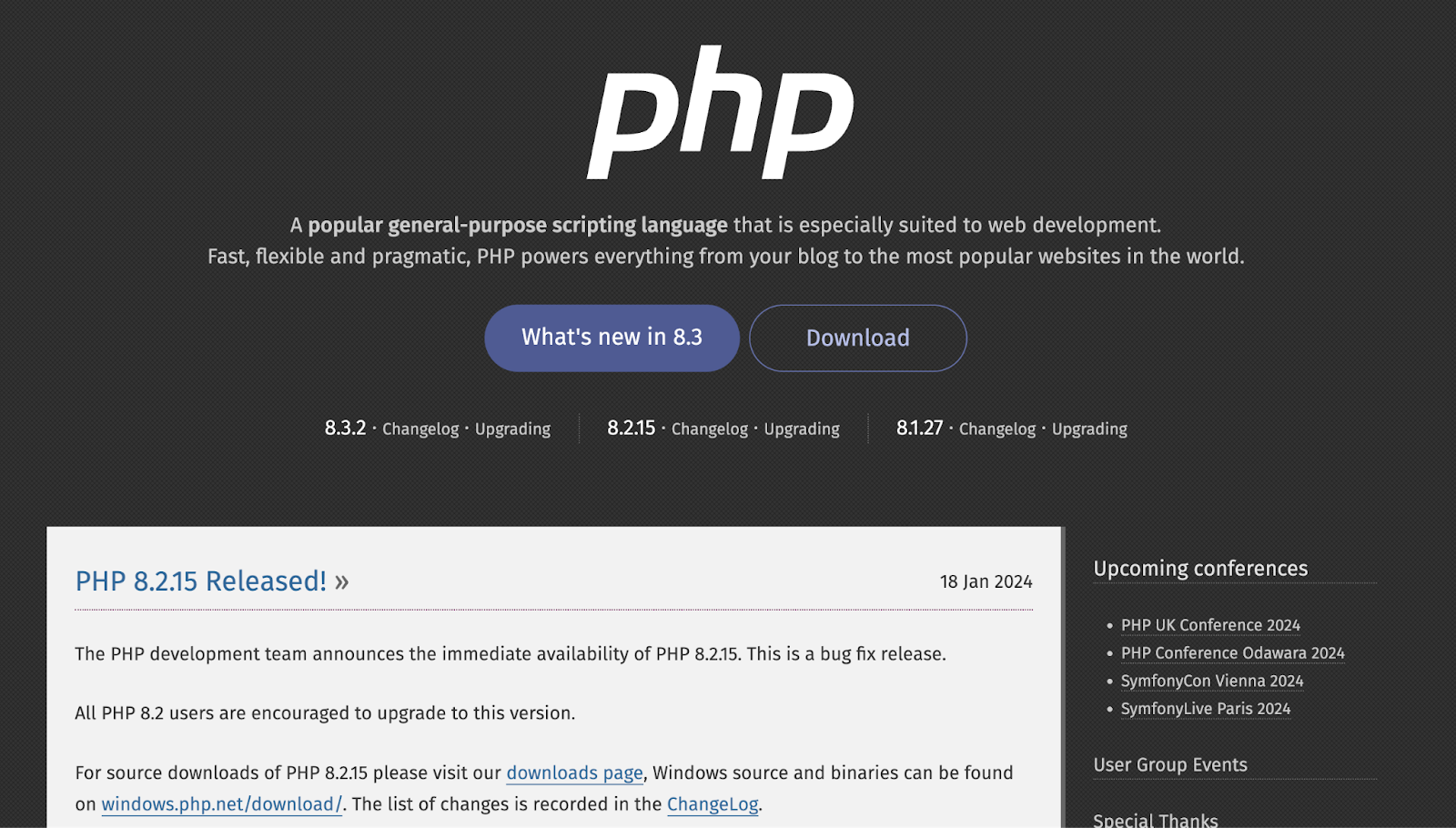Visit windows.php.net/download/ link

pyautogui.click(x=221, y=804)
